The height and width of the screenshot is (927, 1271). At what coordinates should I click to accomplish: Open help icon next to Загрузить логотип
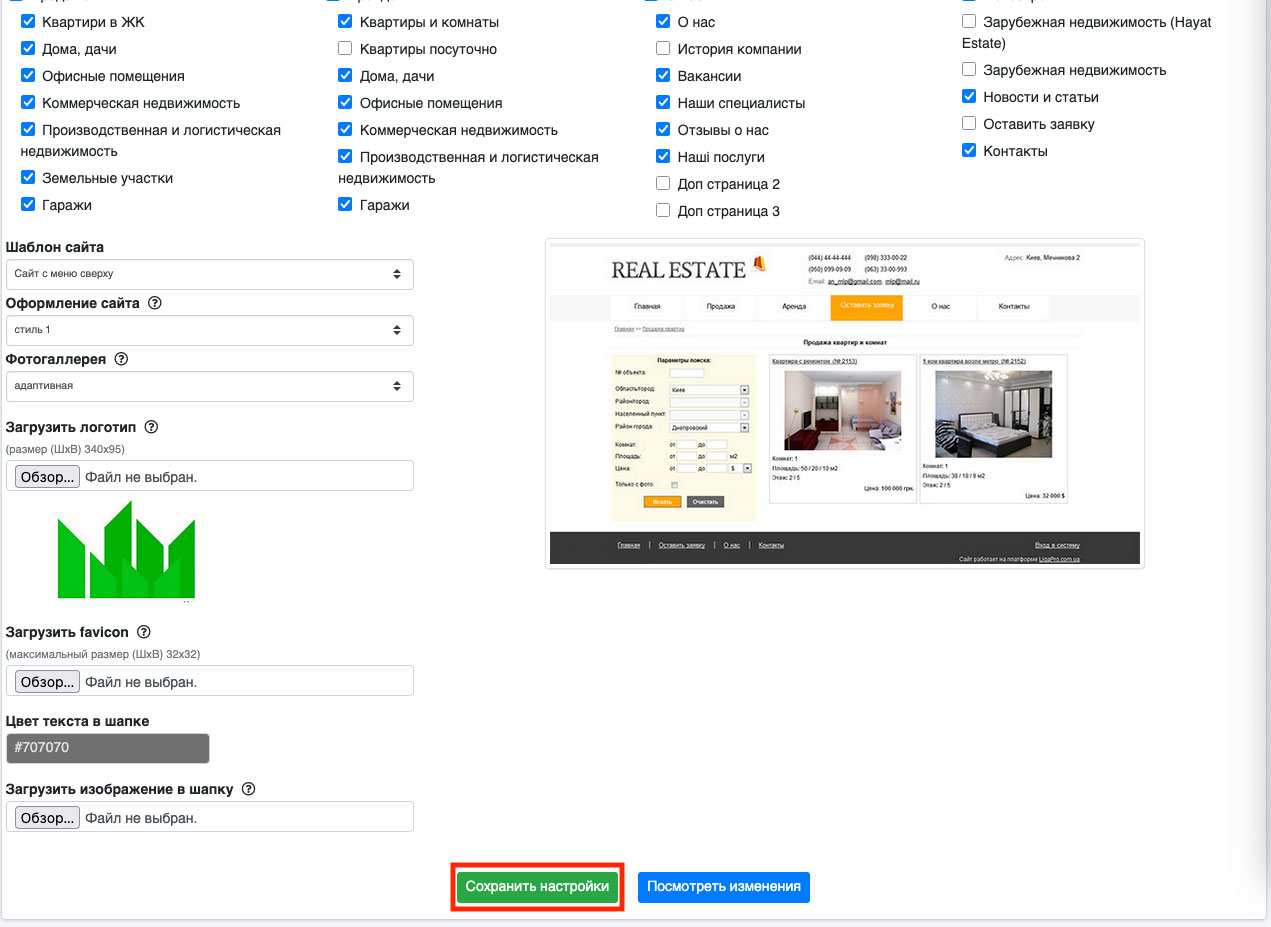151,427
